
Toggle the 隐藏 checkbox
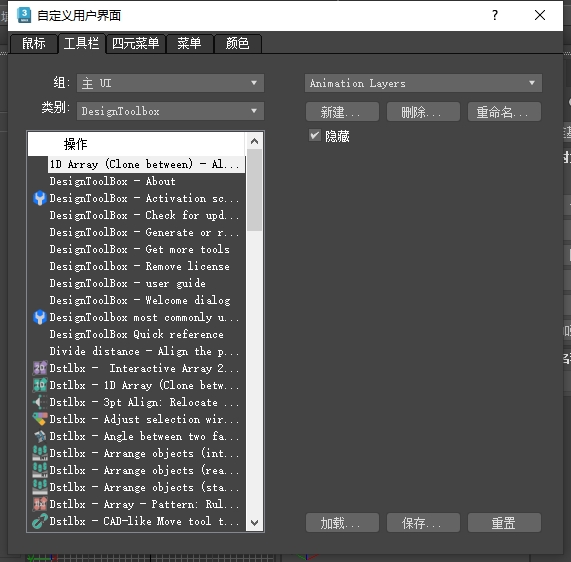315,135
